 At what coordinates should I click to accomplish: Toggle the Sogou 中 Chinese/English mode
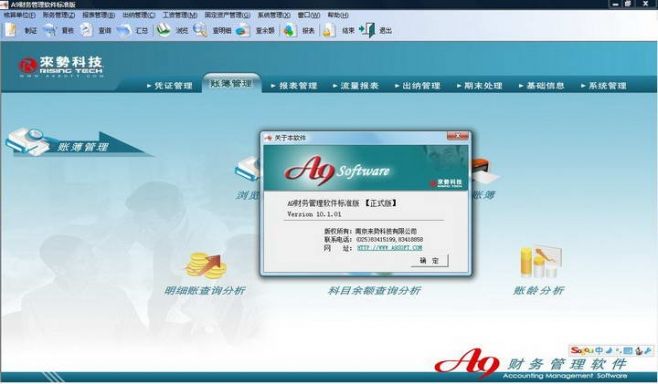(x=599, y=350)
